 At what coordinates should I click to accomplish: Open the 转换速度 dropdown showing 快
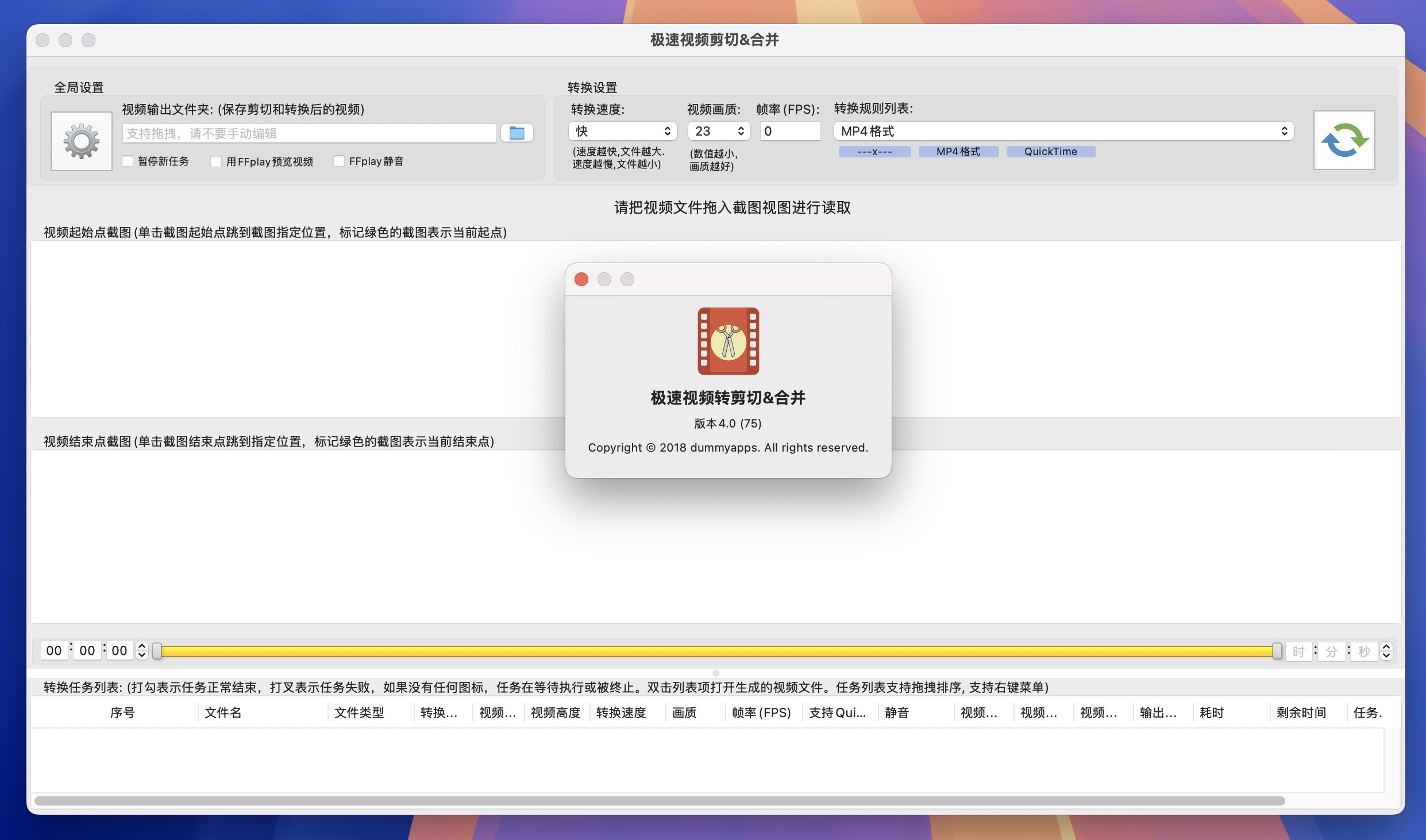623,131
